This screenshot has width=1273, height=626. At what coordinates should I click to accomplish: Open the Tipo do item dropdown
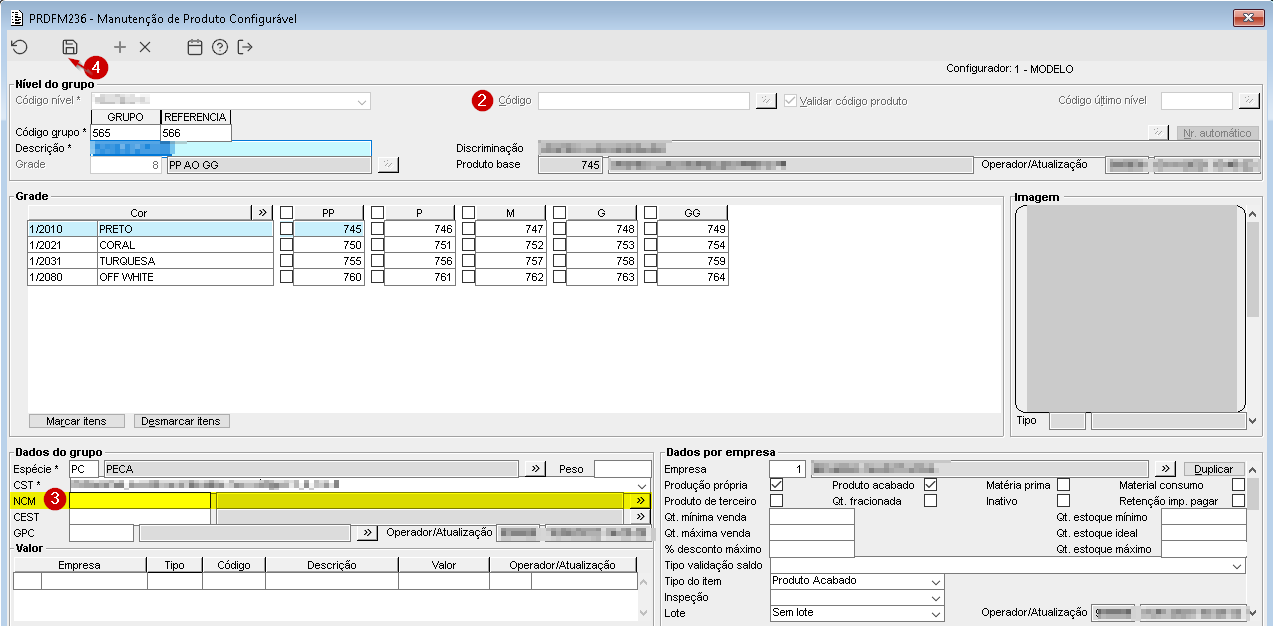tap(936, 581)
